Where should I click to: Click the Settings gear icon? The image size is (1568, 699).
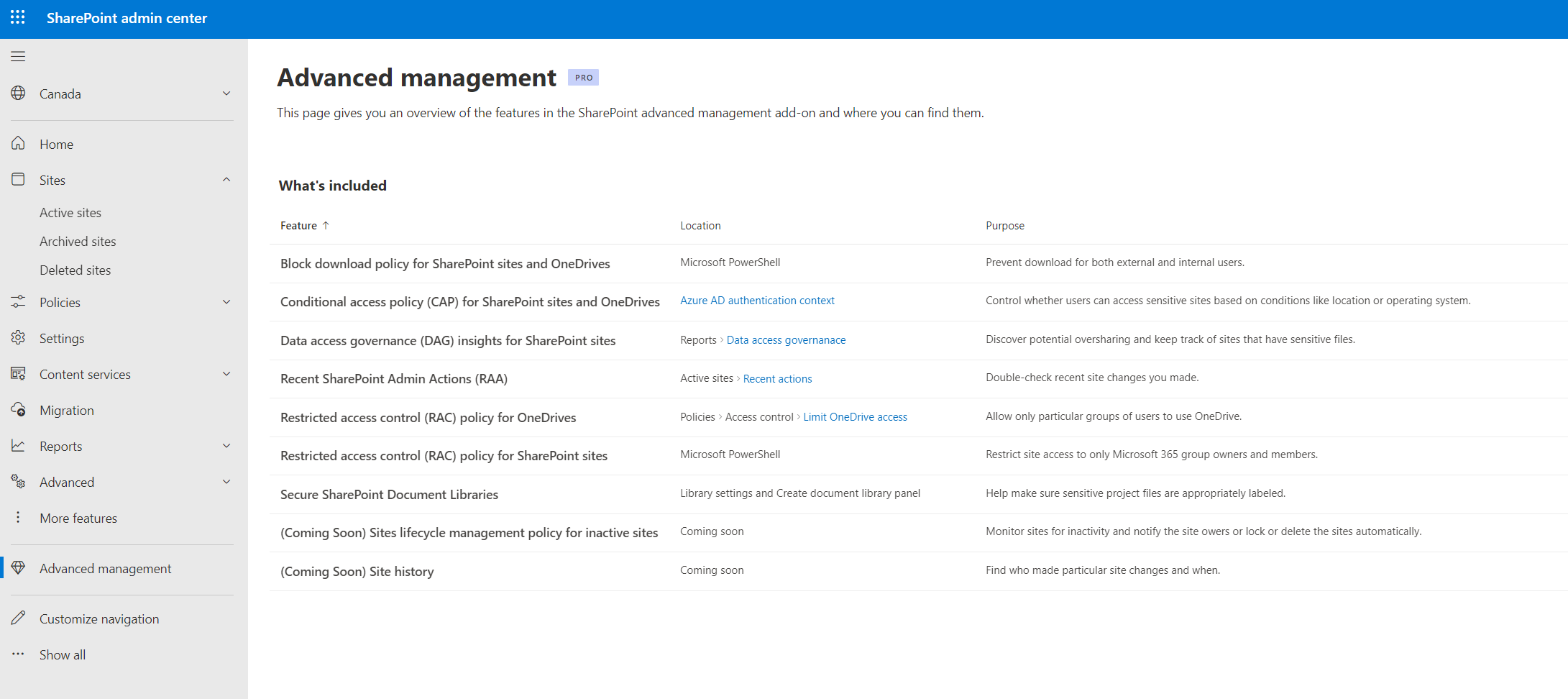pos(18,337)
